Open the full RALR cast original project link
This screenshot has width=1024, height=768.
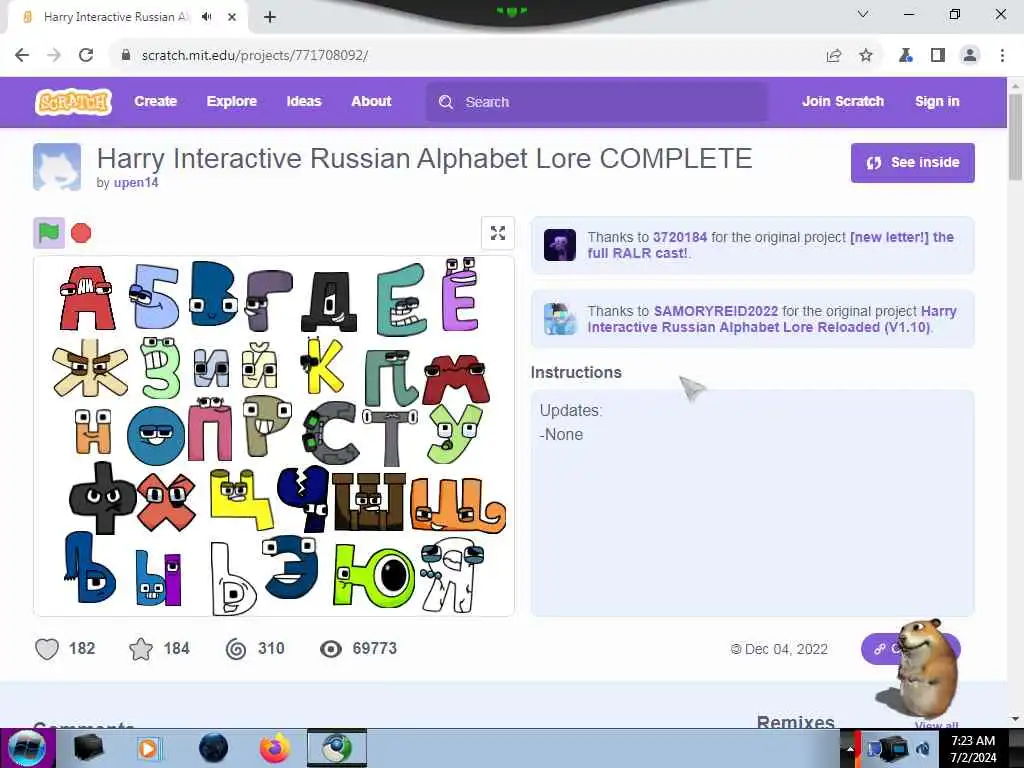(x=771, y=245)
